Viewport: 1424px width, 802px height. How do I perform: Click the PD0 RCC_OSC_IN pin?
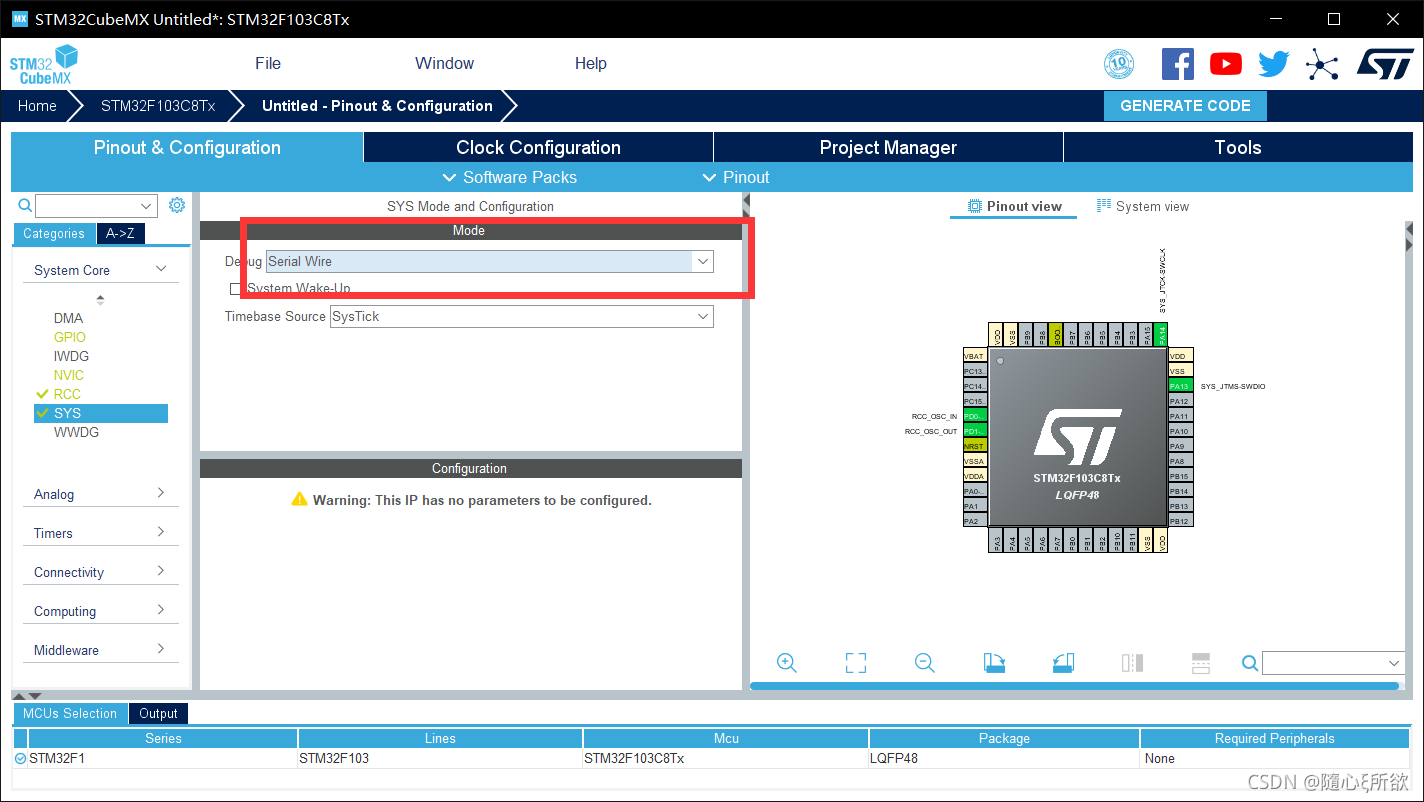[975, 416]
